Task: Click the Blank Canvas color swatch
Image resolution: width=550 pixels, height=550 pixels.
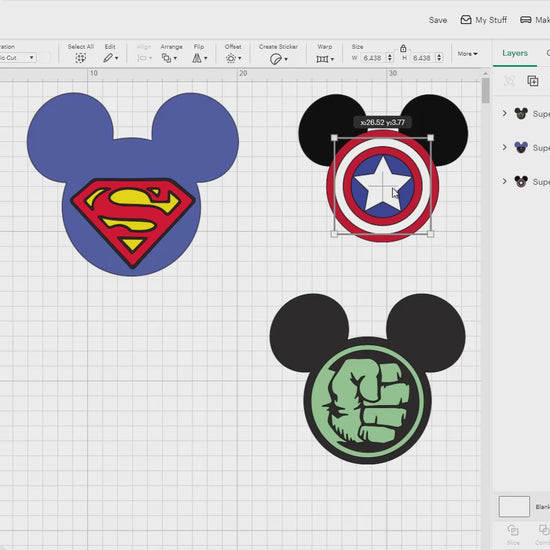Action: point(514,507)
